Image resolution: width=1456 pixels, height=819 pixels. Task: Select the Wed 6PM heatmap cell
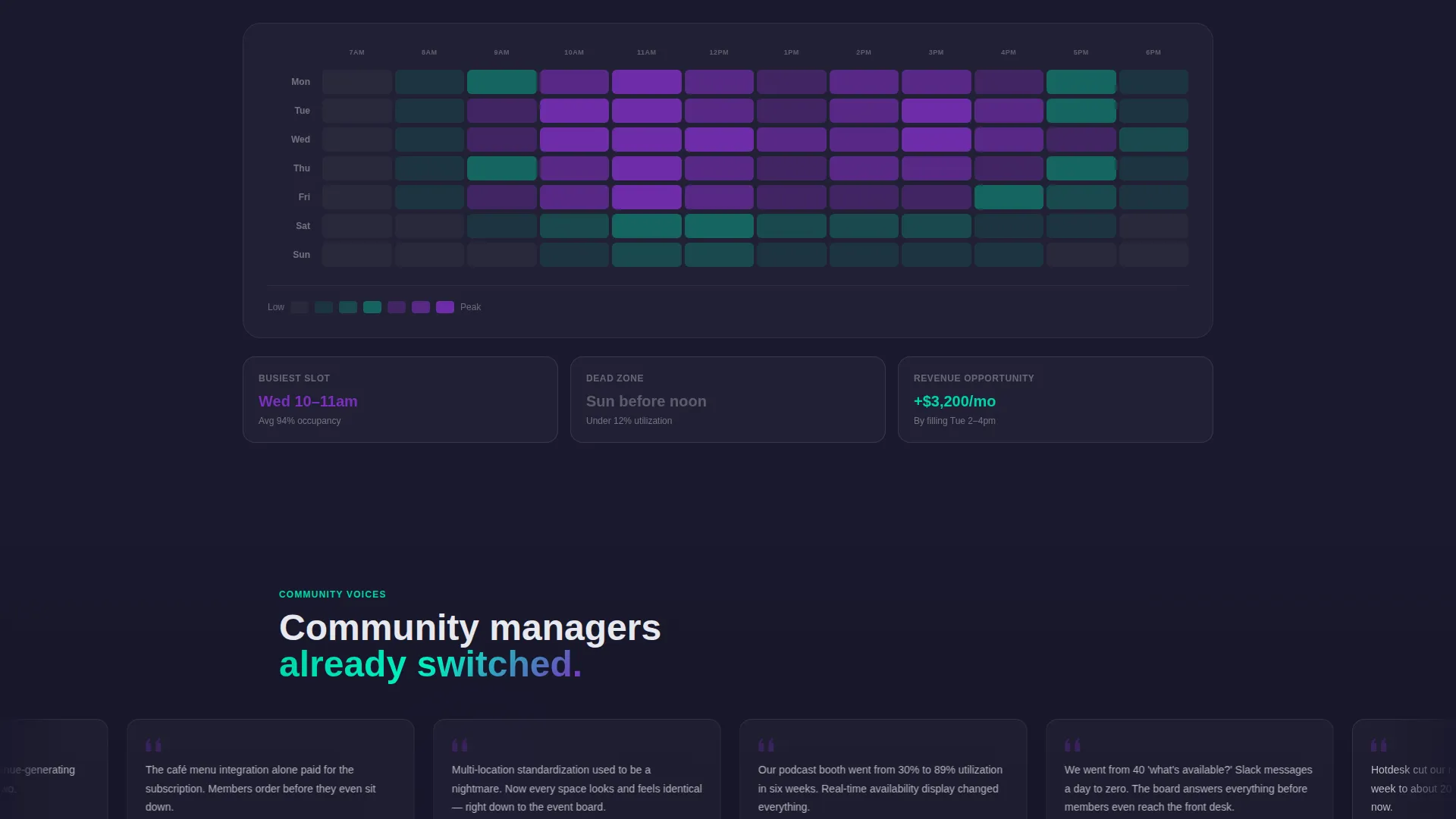pyautogui.click(x=1153, y=140)
